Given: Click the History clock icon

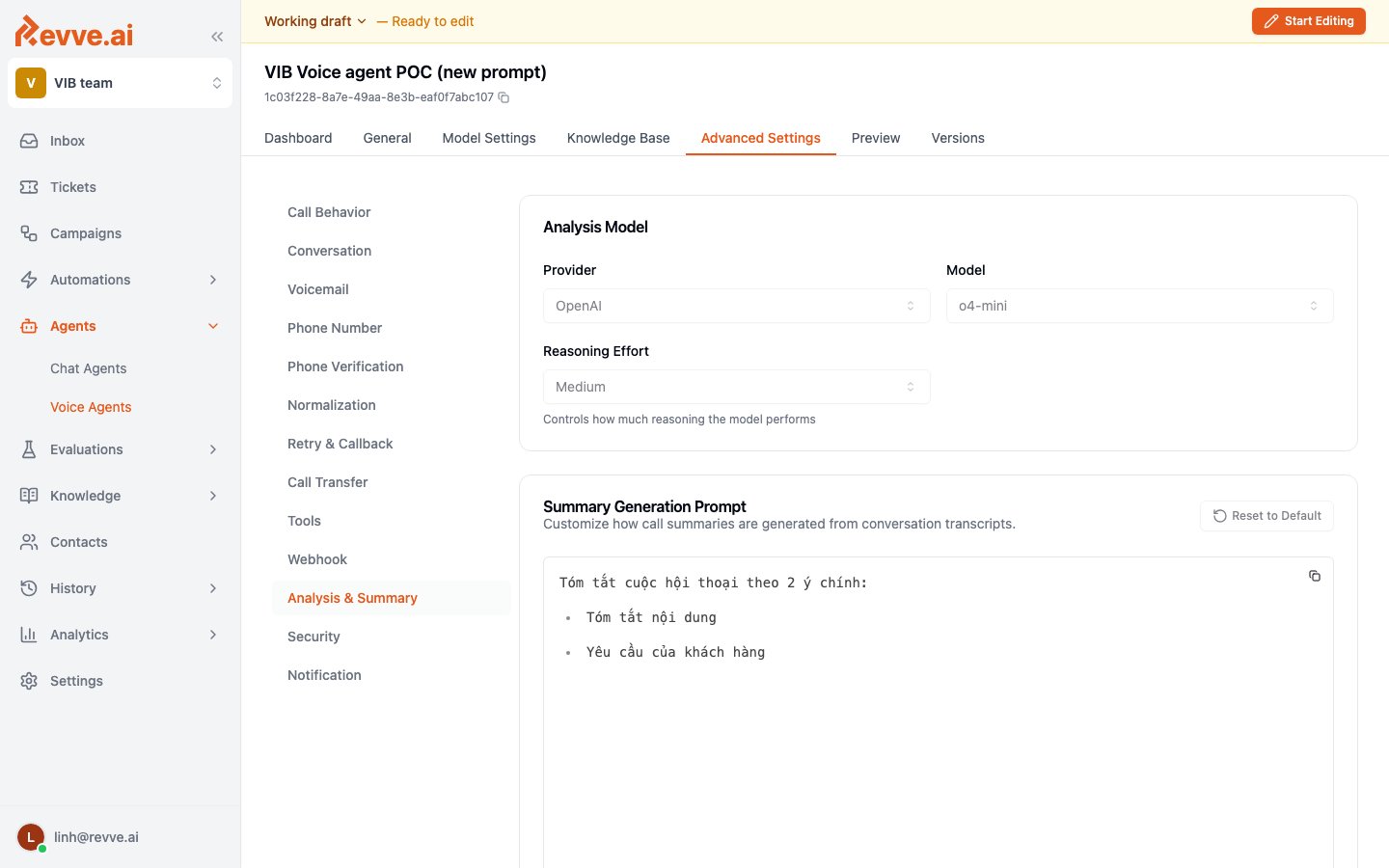Looking at the screenshot, I should pos(29,588).
